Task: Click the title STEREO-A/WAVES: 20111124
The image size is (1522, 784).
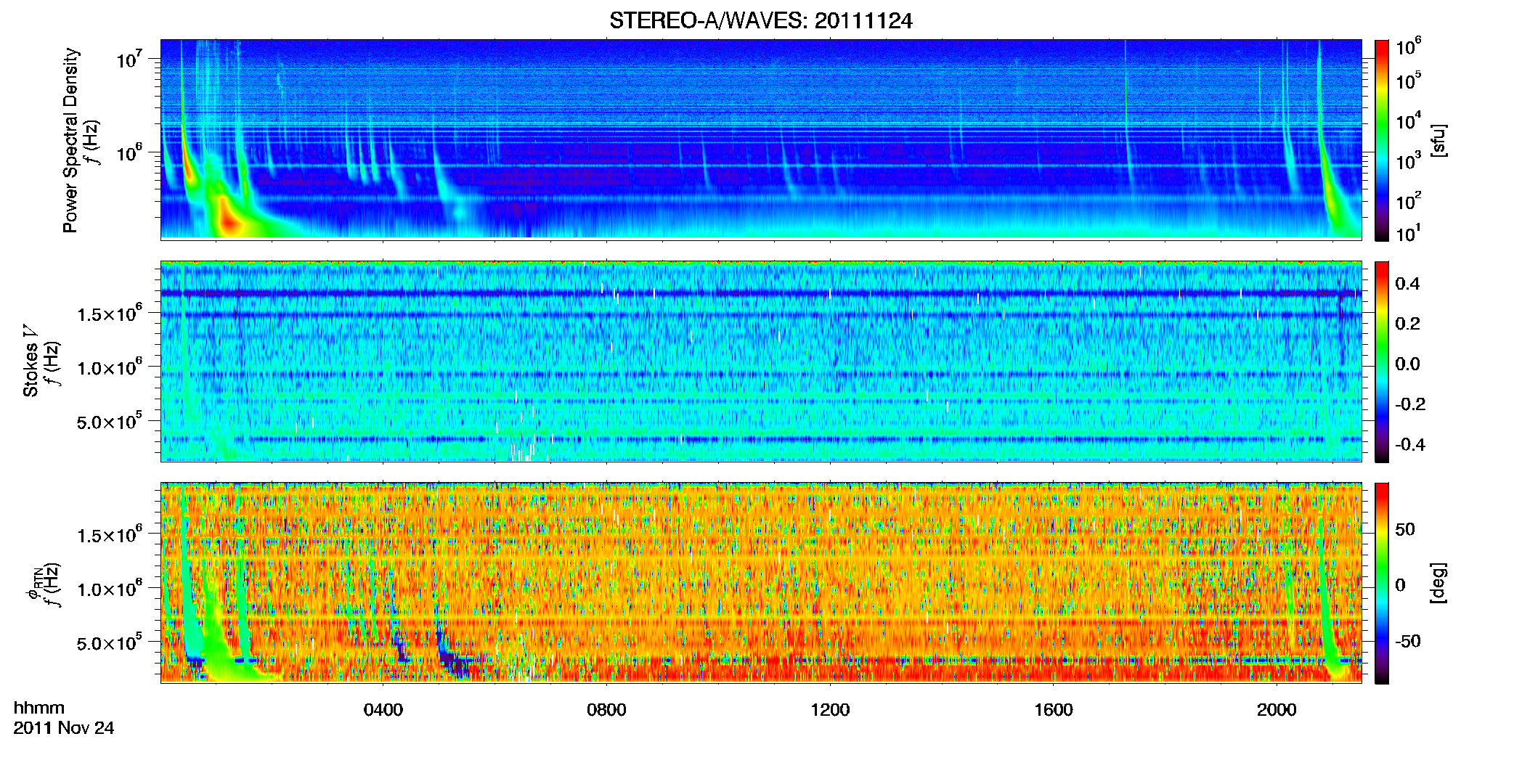Action: tap(760, 21)
